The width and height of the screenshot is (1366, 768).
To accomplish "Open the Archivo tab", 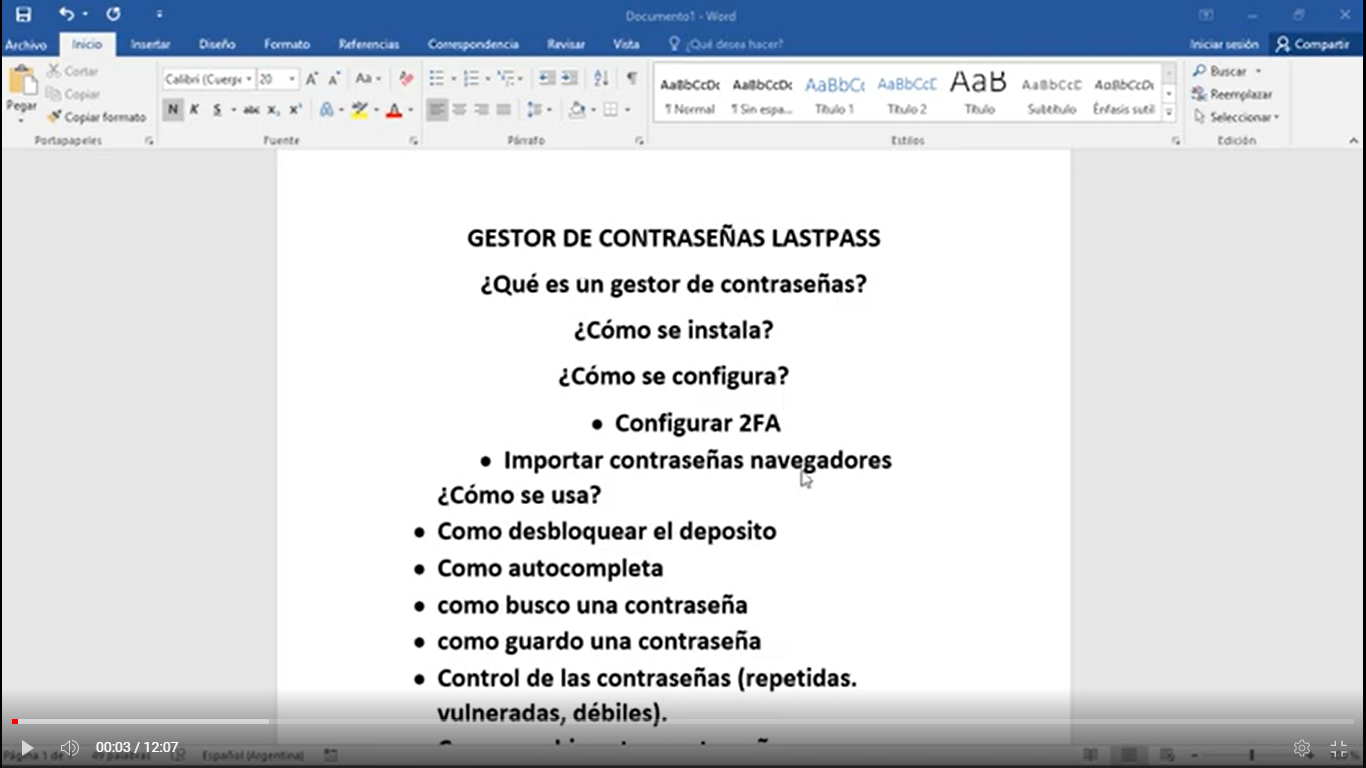I will (x=26, y=44).
